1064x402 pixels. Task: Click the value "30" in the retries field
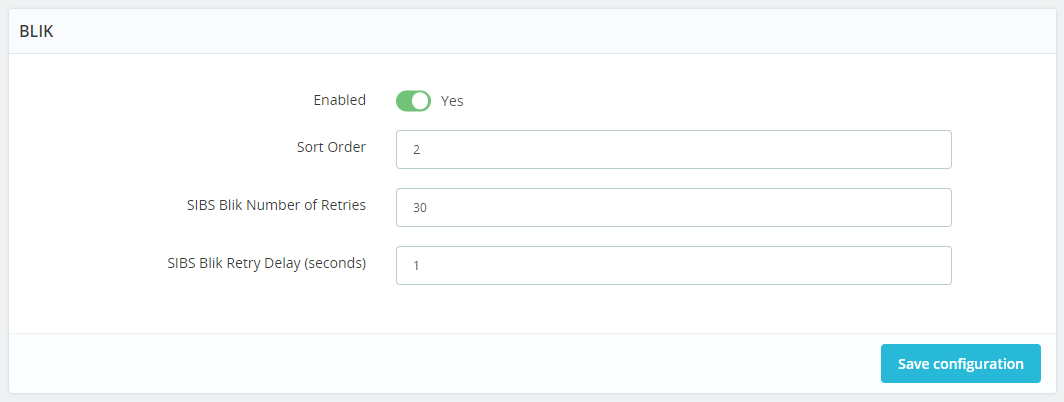pos(420,208)
